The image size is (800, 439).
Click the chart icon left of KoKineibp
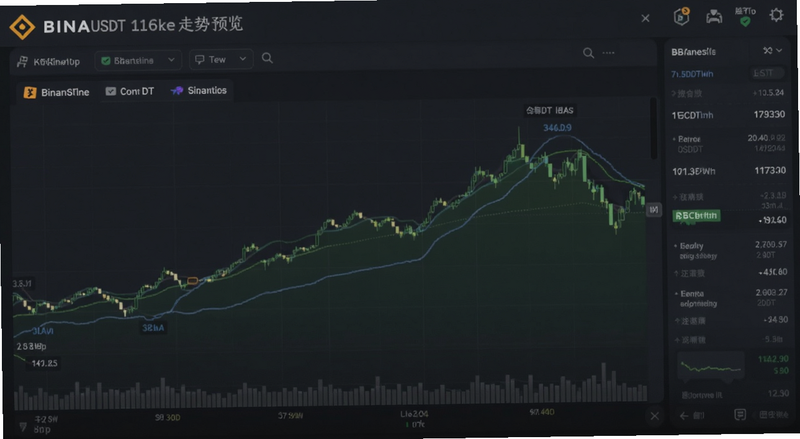click(x=22, y=62)
